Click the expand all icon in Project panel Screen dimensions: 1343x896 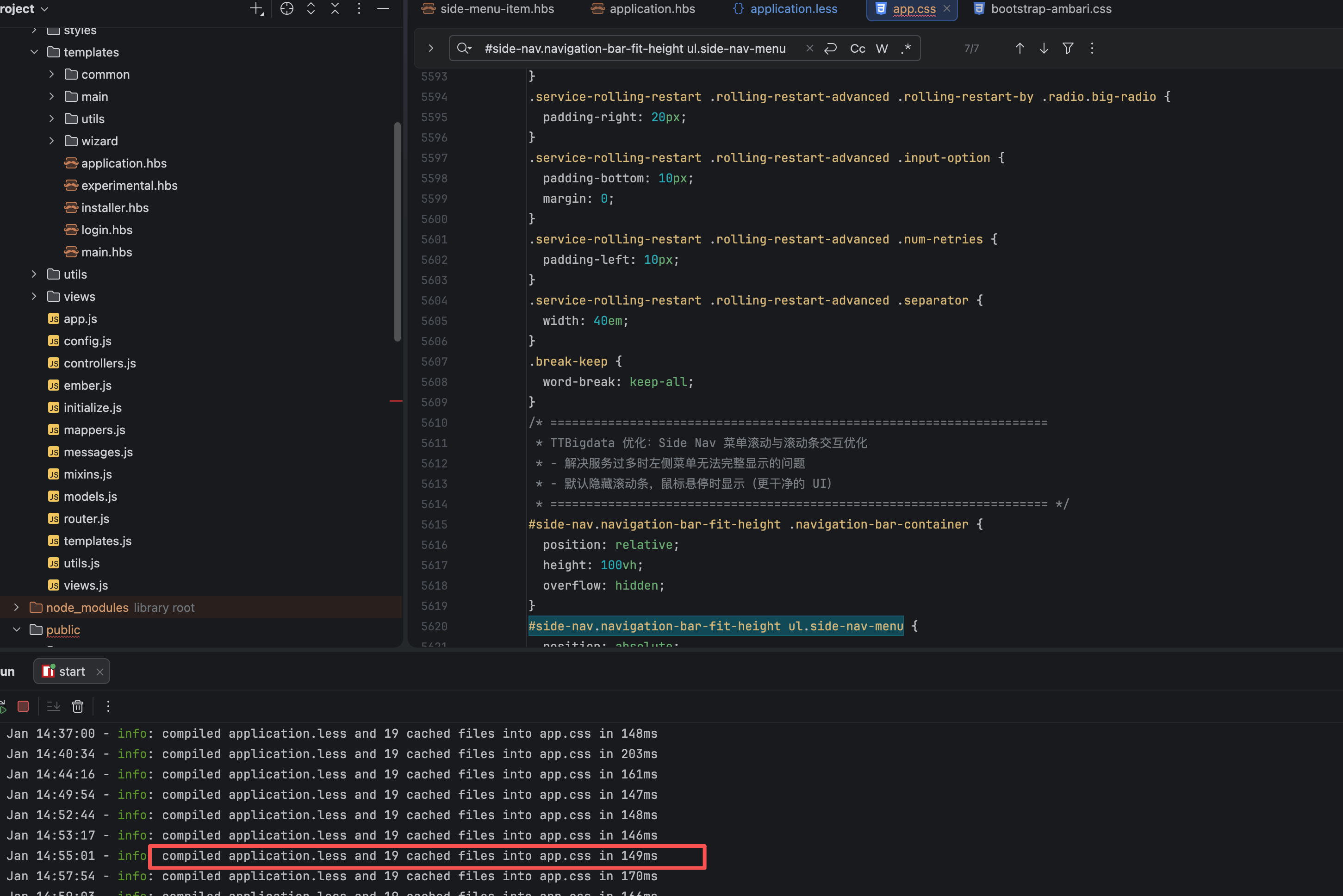[311, 9]
